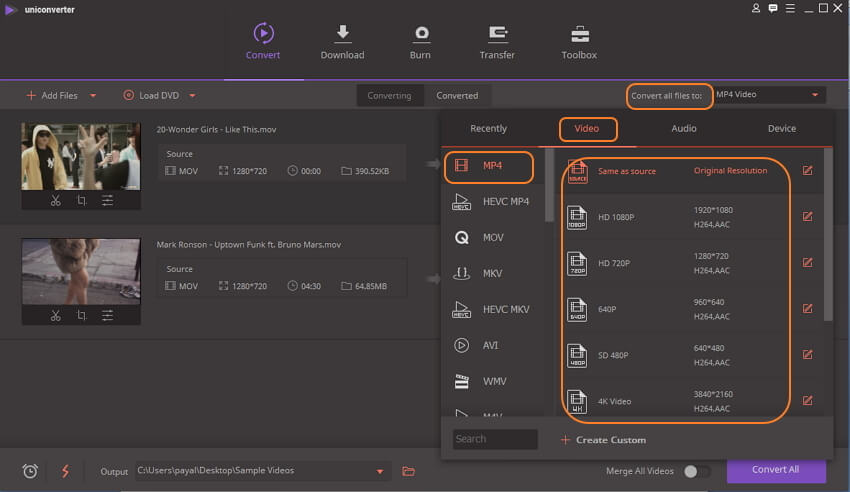Click the 20-Wonder Girls - Like This.mov filename
The width and height of the screenshot is (850, 492).
[216, 130]
